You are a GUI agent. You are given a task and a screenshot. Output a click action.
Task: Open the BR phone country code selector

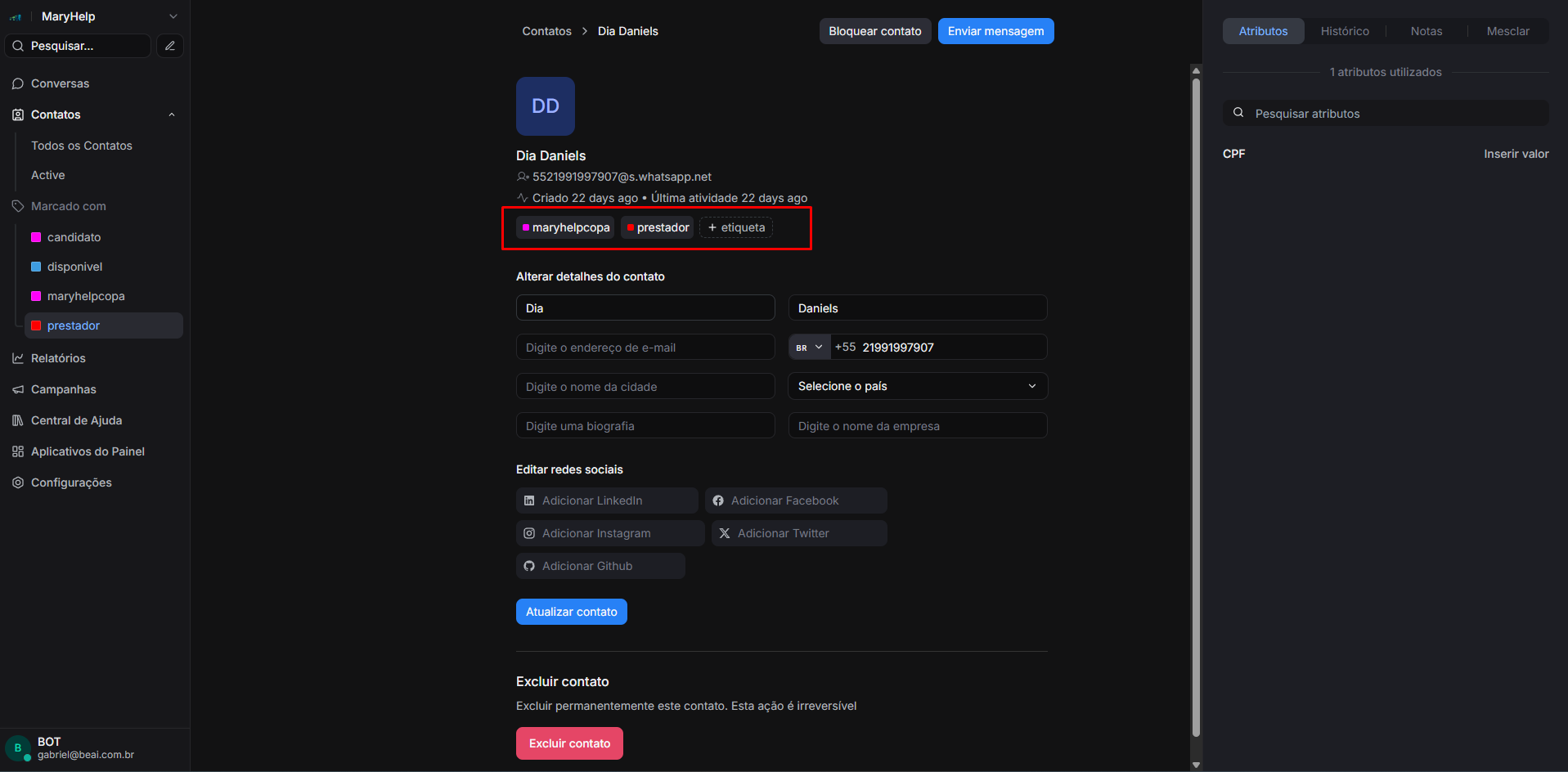coord(809,348)
